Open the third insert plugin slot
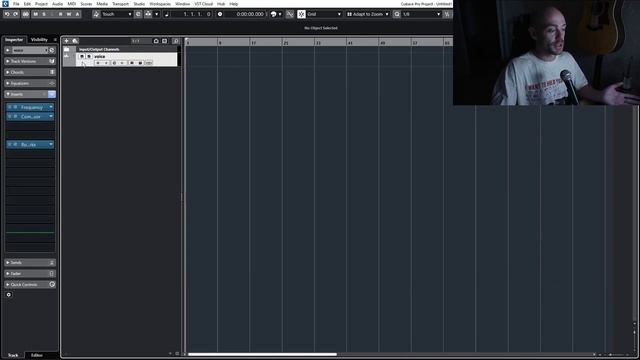Viewport: 640px width, 360px height. [x=29, y=144]
